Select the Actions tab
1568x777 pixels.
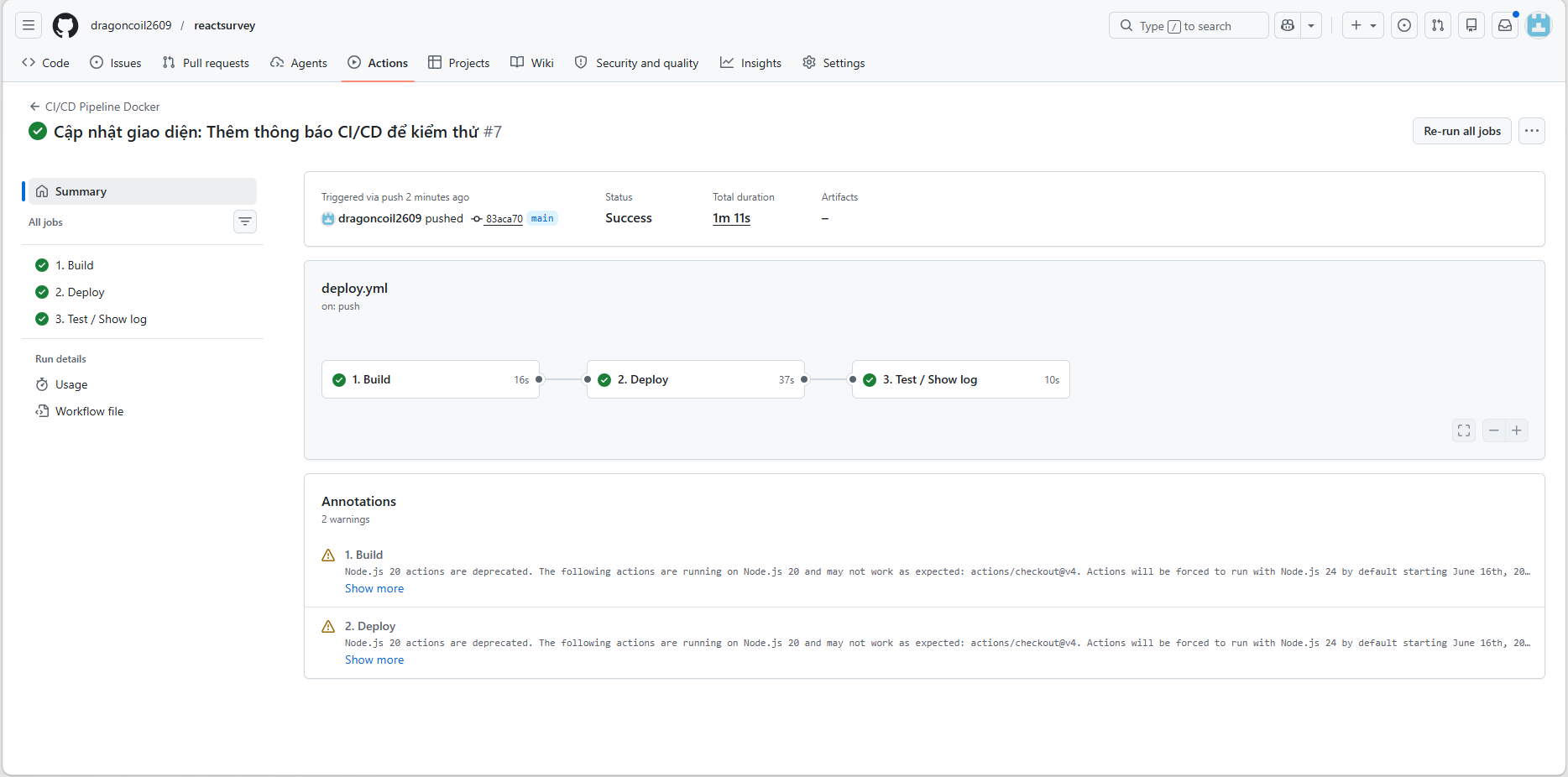[x=378, y=63]
